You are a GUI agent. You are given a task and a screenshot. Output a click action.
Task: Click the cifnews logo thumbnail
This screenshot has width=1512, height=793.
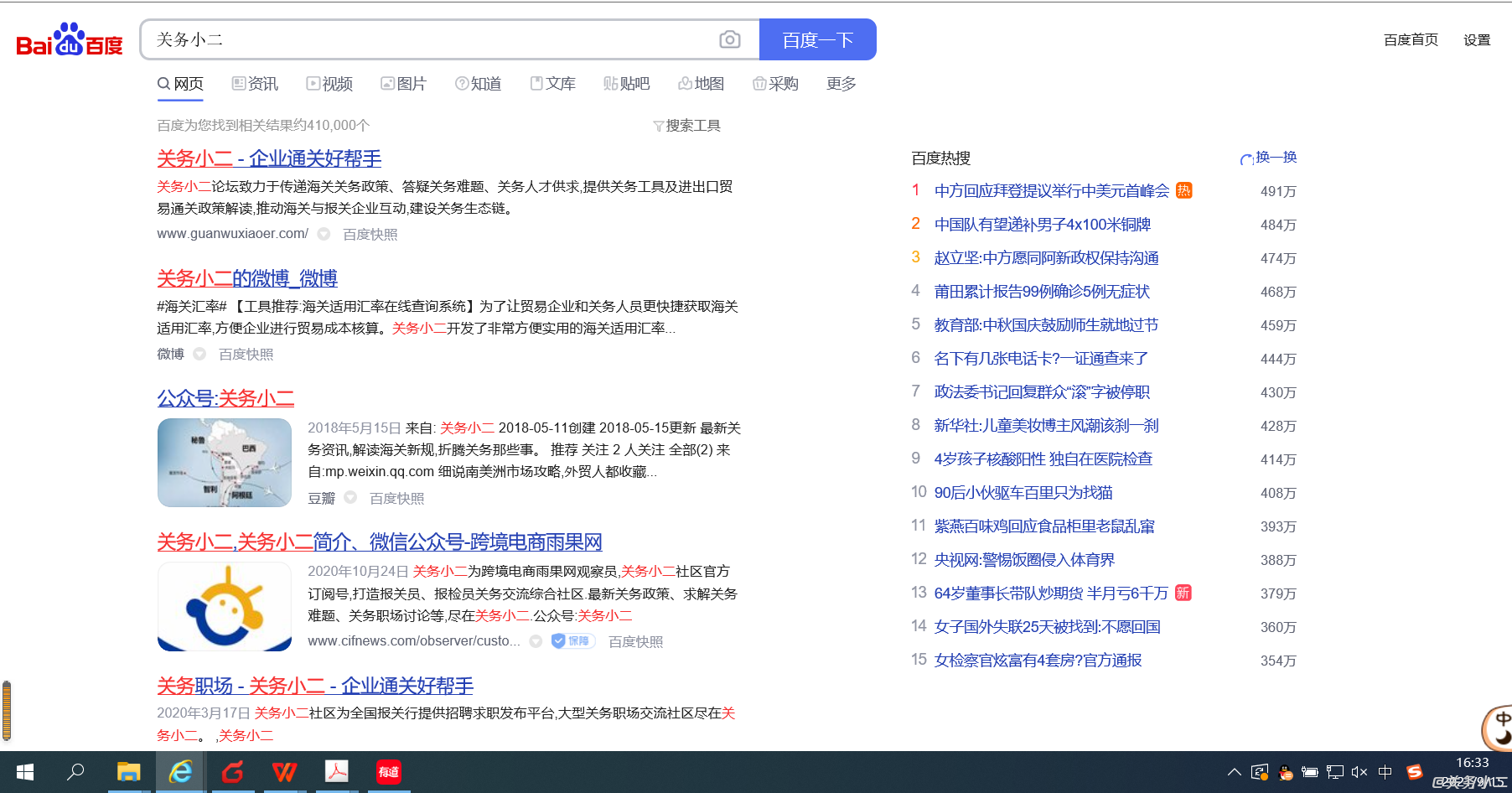point(225,607)
